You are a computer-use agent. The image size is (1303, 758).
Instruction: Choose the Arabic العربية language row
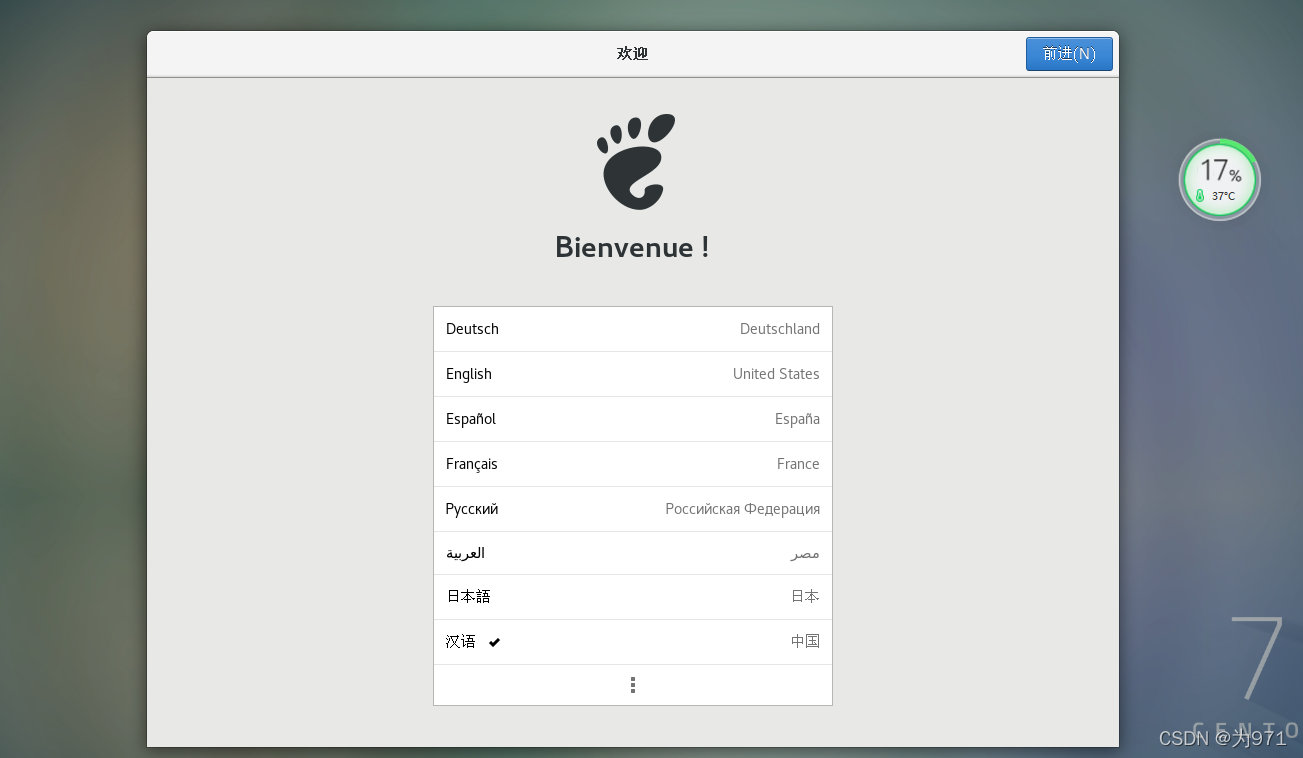click(x=633, y=553)
